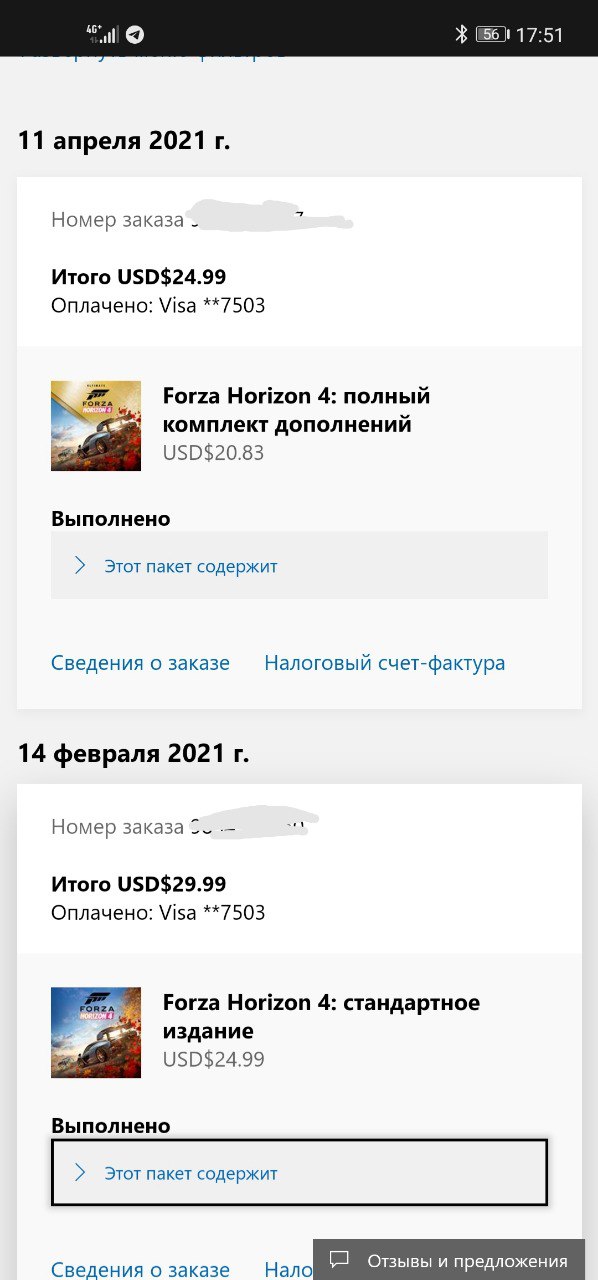
Task: Expand the focused "Этот пакет содержит" for the standard edition
Action: [x=299, y=1172]
